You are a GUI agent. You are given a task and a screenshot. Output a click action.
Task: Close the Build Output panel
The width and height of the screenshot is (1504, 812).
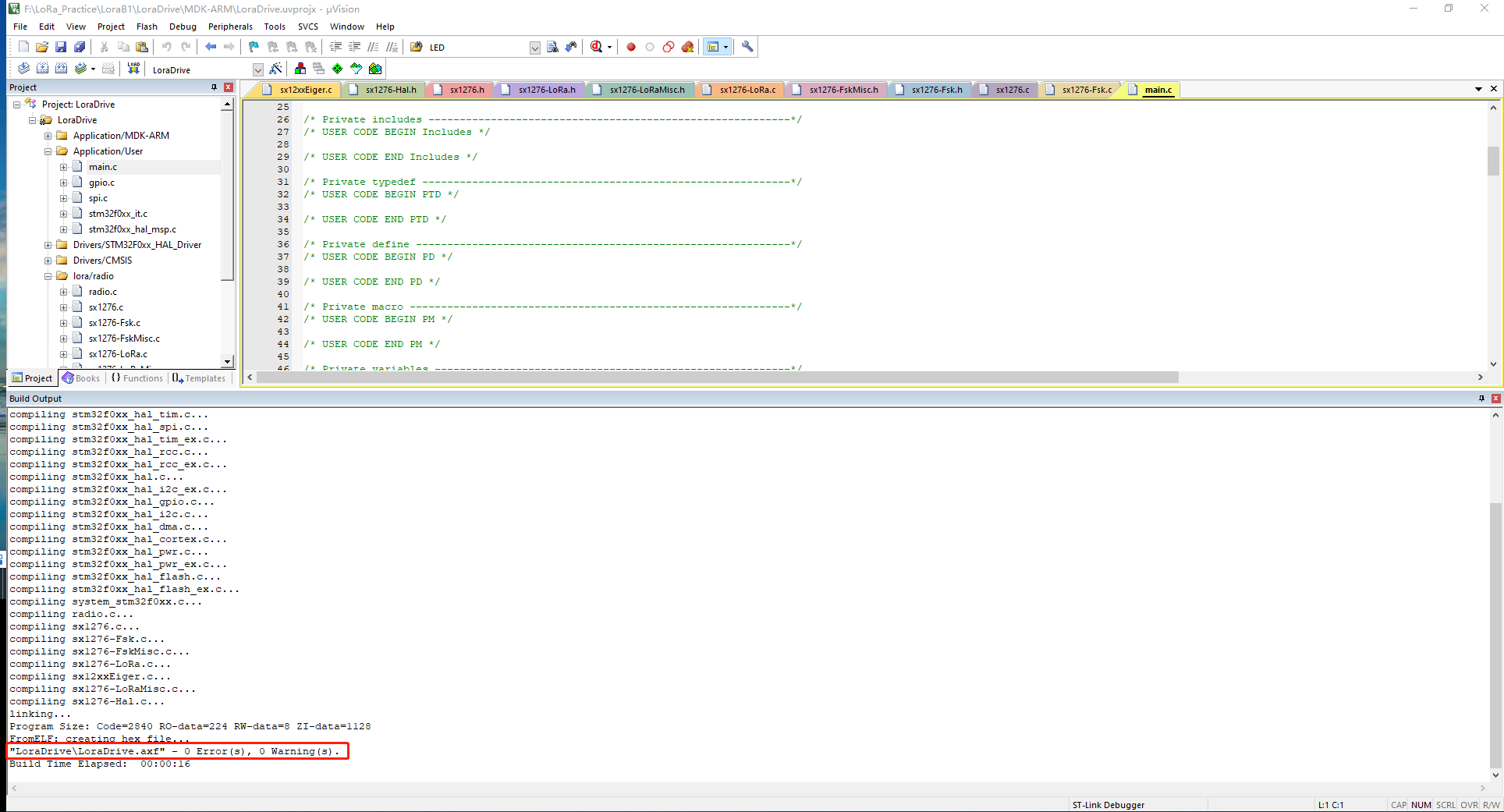pyautogui.click(x=1495, y=399)
